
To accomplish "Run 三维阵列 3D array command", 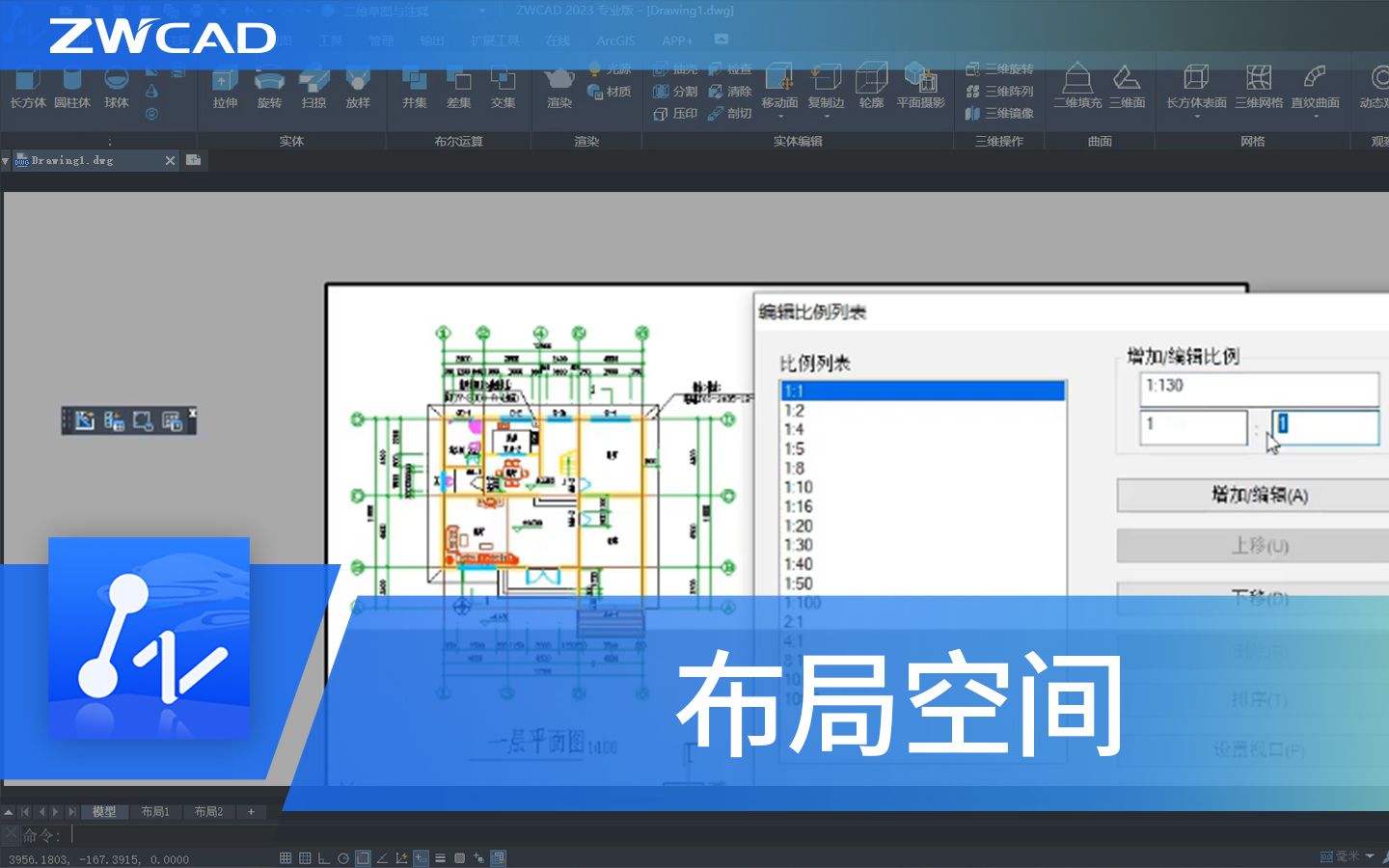I will click(x=999, y=92).
